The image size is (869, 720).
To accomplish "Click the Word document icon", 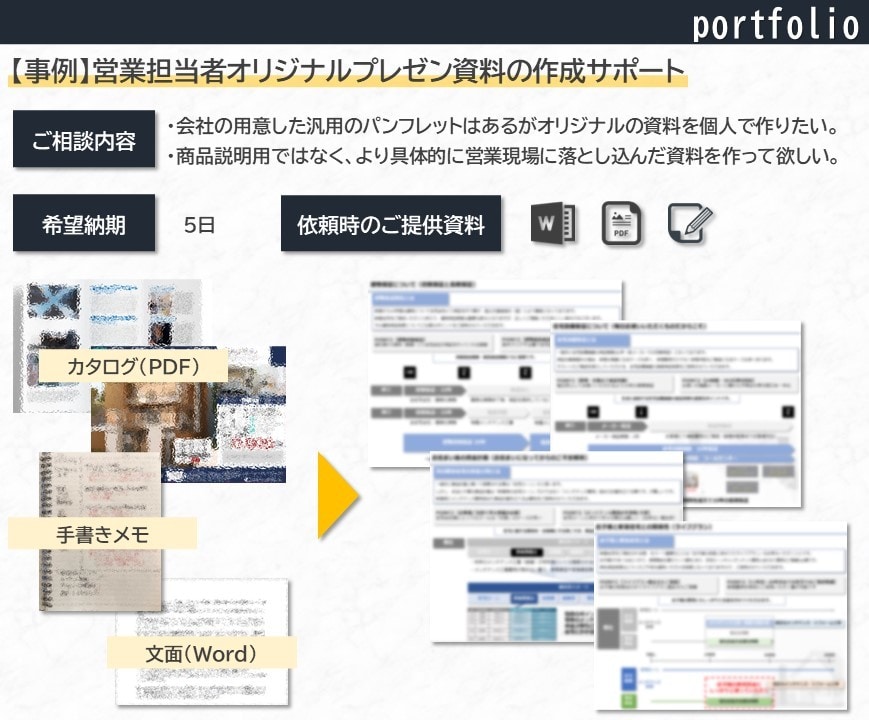I will (553, 223).
